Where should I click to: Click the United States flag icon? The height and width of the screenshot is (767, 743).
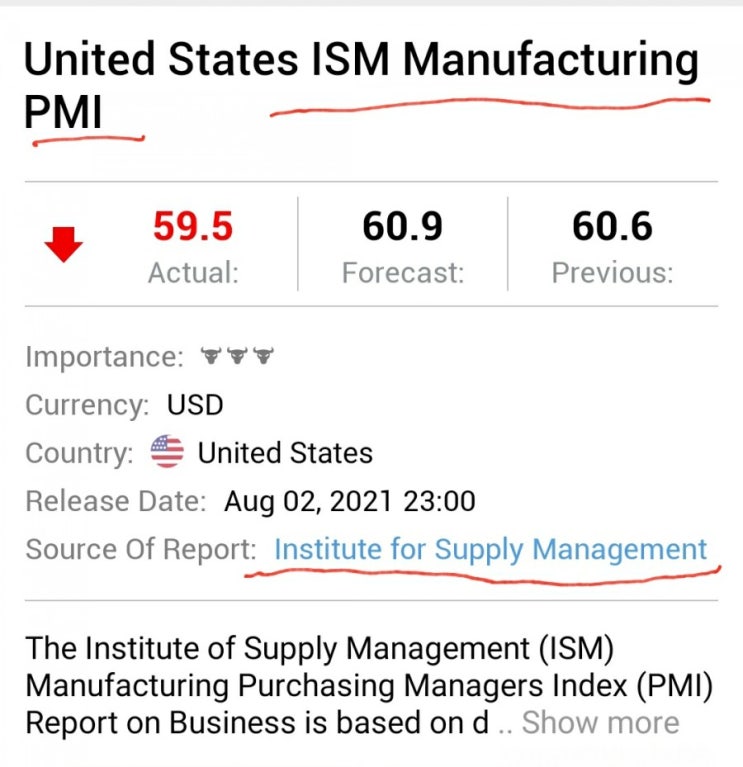[167, 452]
